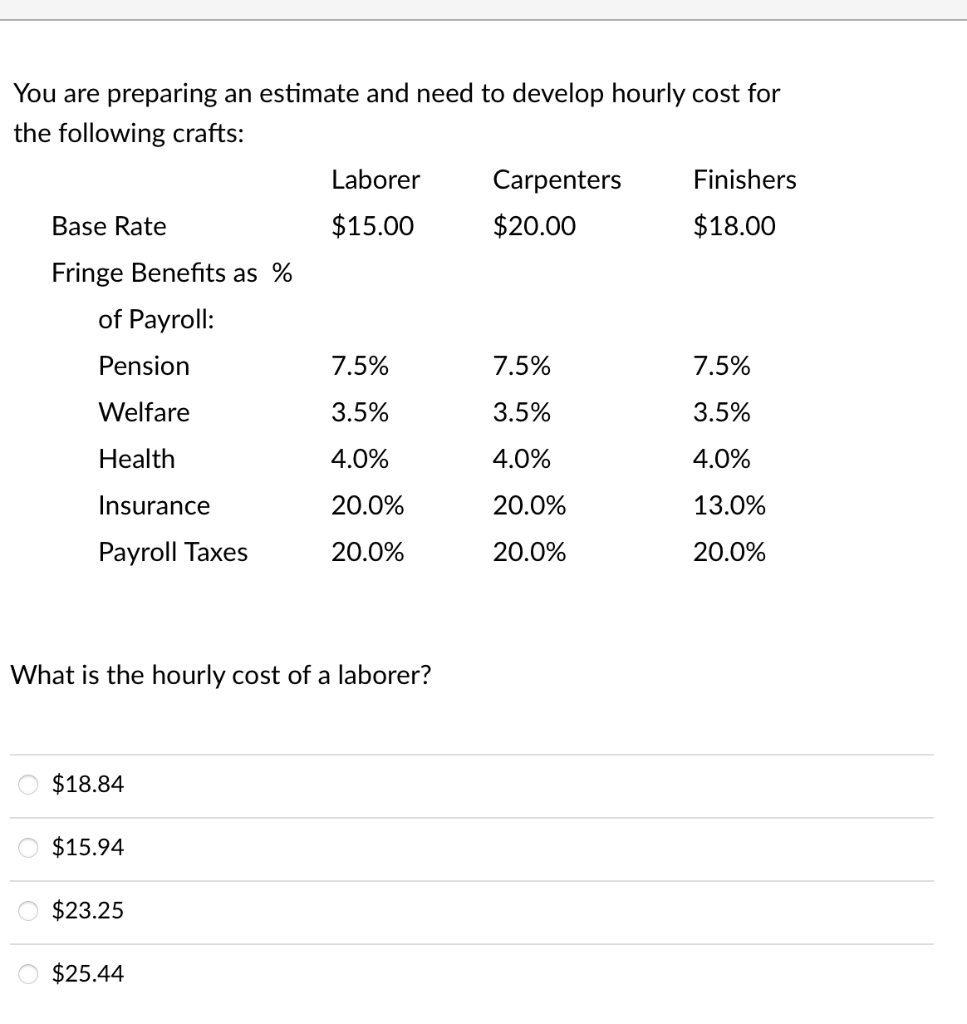
Task: Click the Base Rate row label
Action: click(x=109, y=226)
